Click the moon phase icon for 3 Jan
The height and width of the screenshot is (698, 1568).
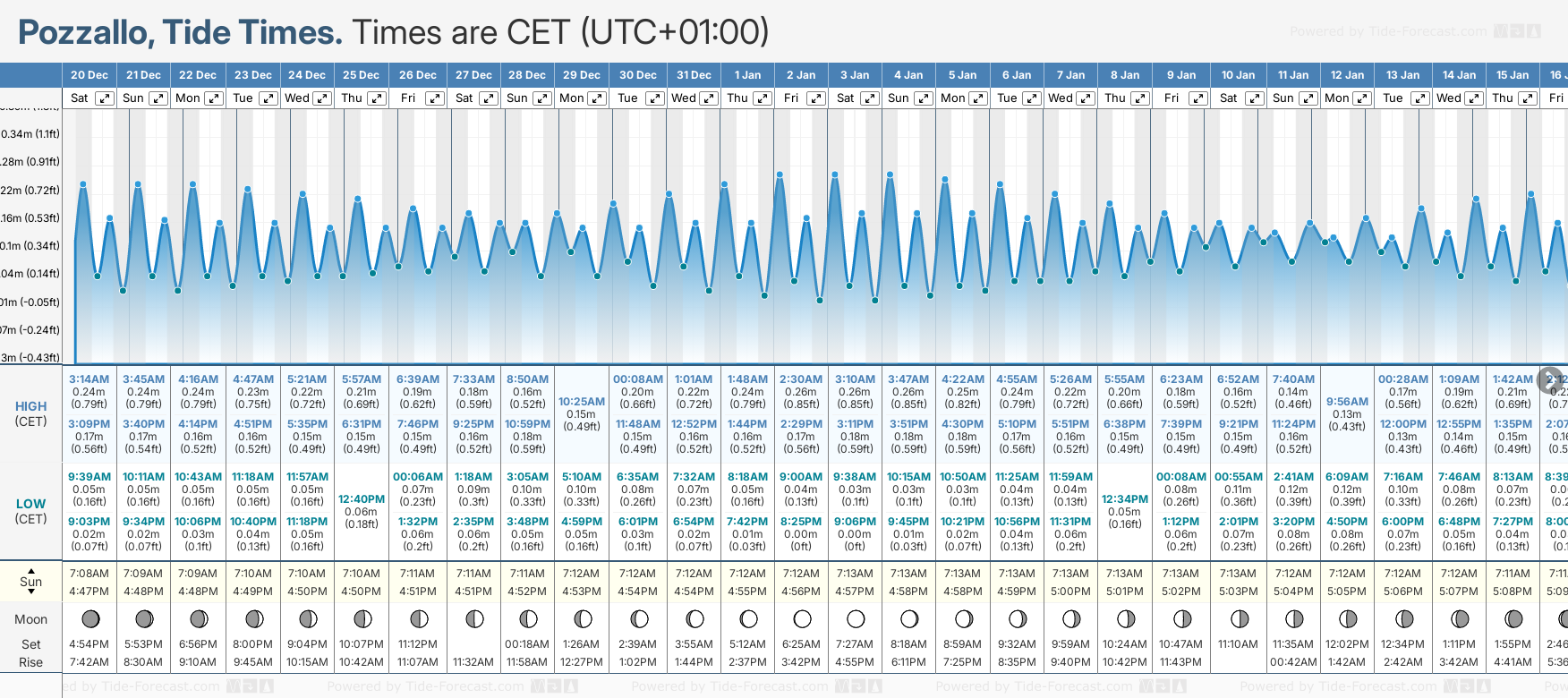[x=856, y=618]
